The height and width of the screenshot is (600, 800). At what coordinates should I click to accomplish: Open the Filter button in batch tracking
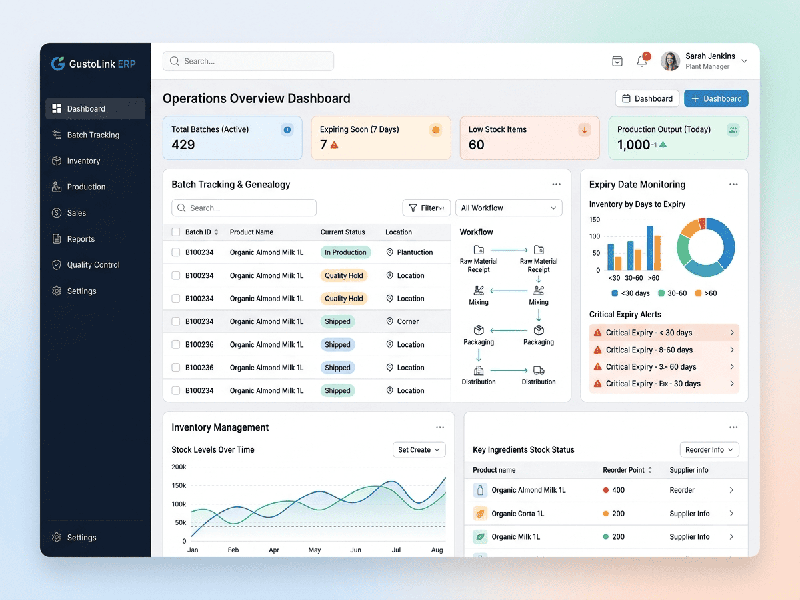(x=427, y=208)
